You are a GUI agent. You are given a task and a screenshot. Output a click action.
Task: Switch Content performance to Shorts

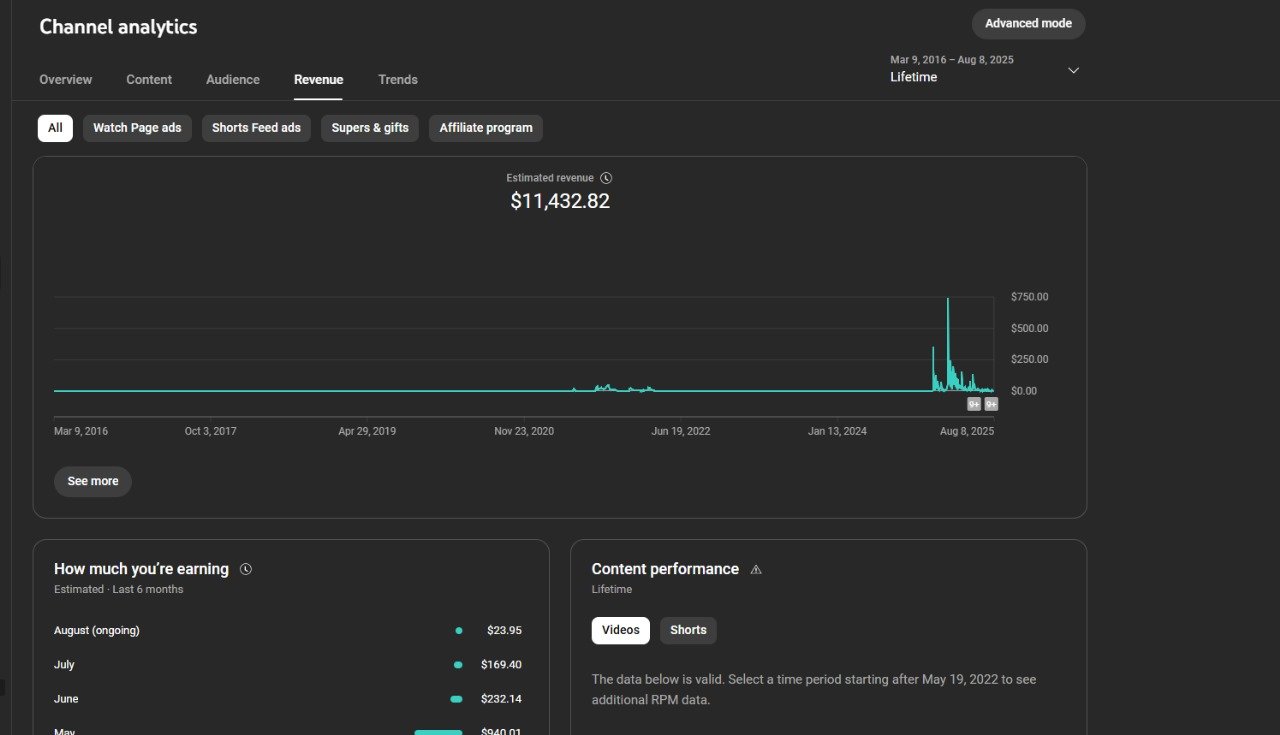688,630
